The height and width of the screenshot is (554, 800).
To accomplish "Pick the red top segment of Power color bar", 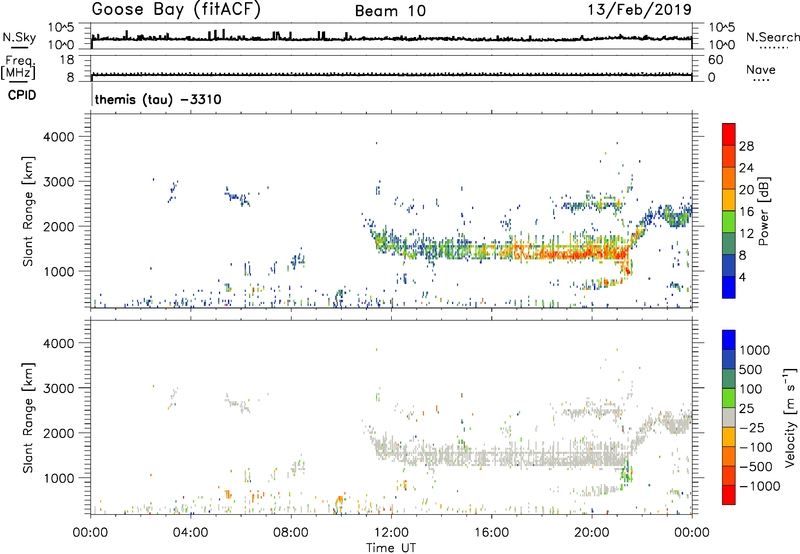I will point(729,134).
